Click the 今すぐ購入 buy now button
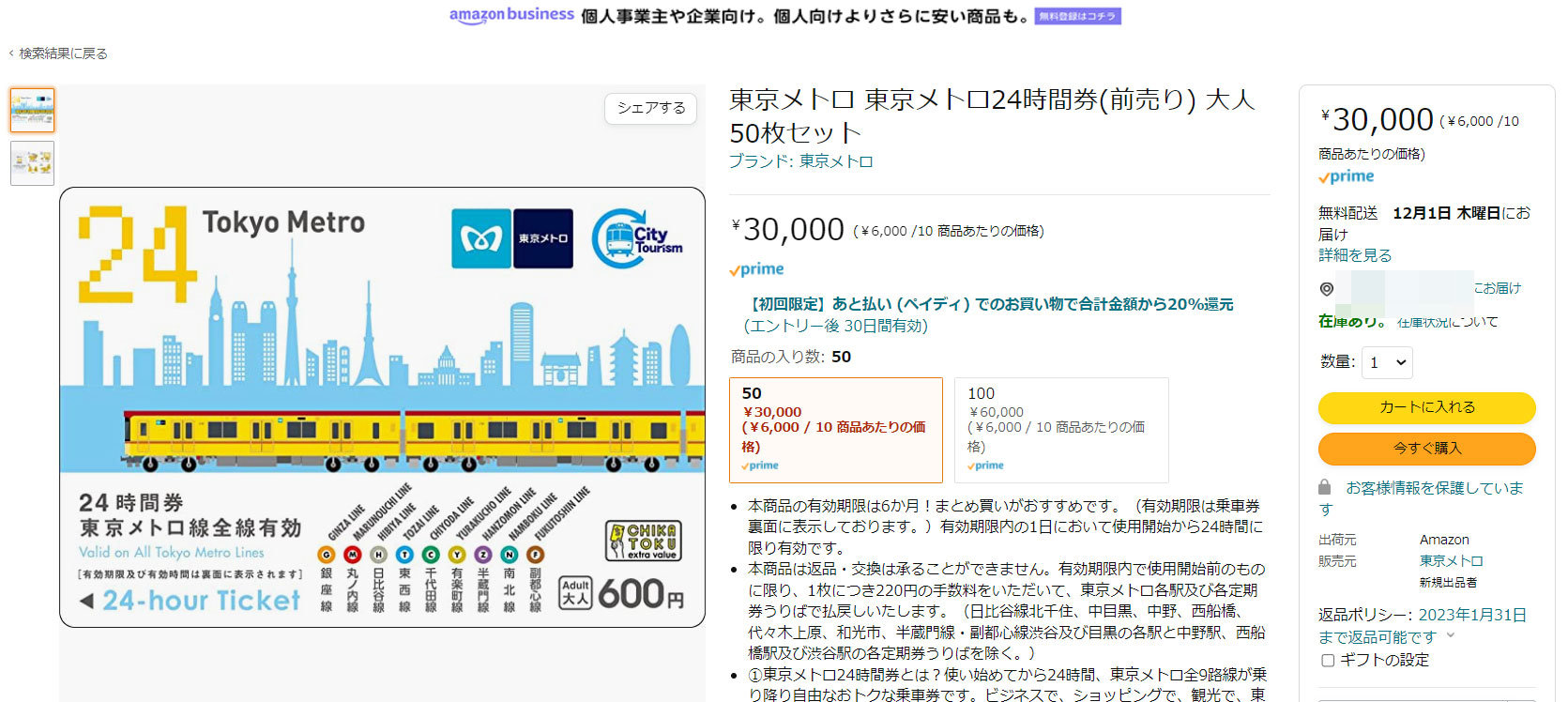Image resolution: width=1568 pixels, height=702 pixels. click(1426, 449)
